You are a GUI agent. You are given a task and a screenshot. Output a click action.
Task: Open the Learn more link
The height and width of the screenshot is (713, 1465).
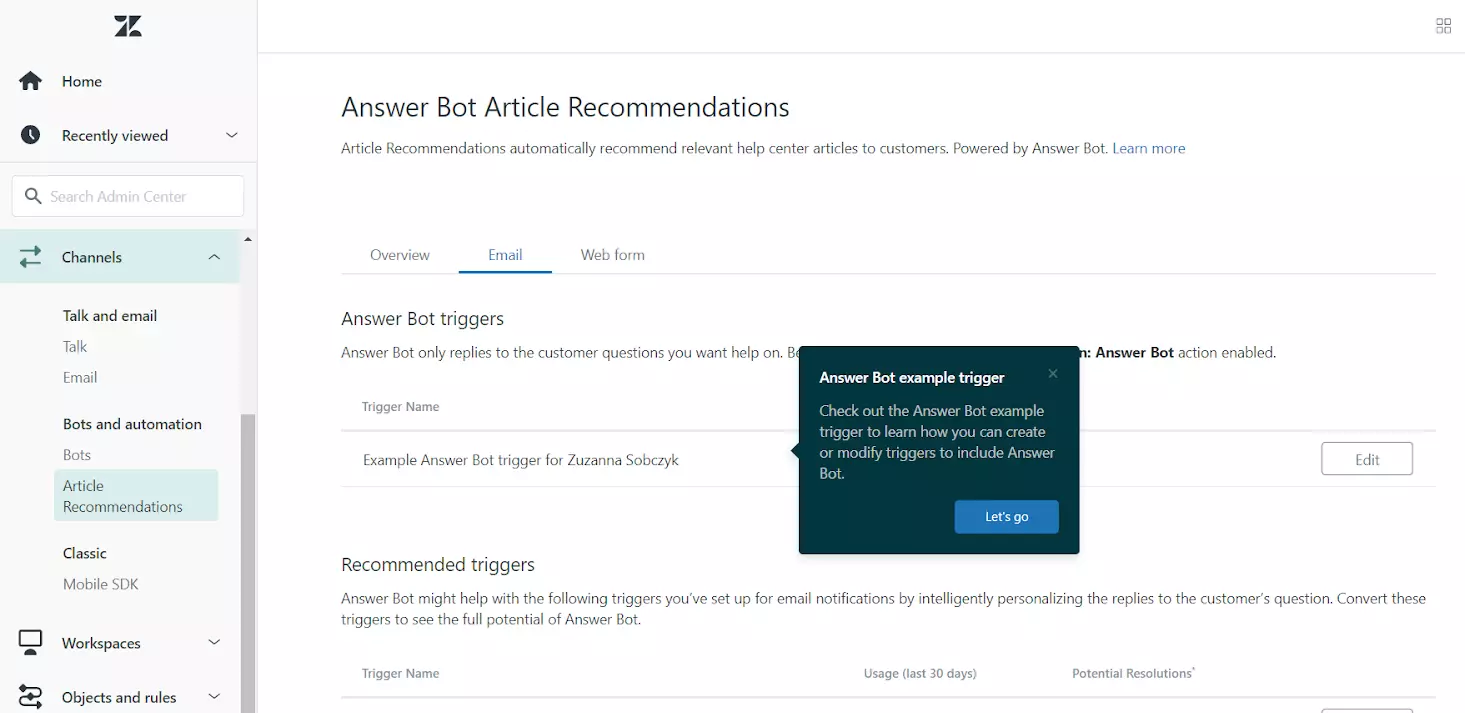1148,148
